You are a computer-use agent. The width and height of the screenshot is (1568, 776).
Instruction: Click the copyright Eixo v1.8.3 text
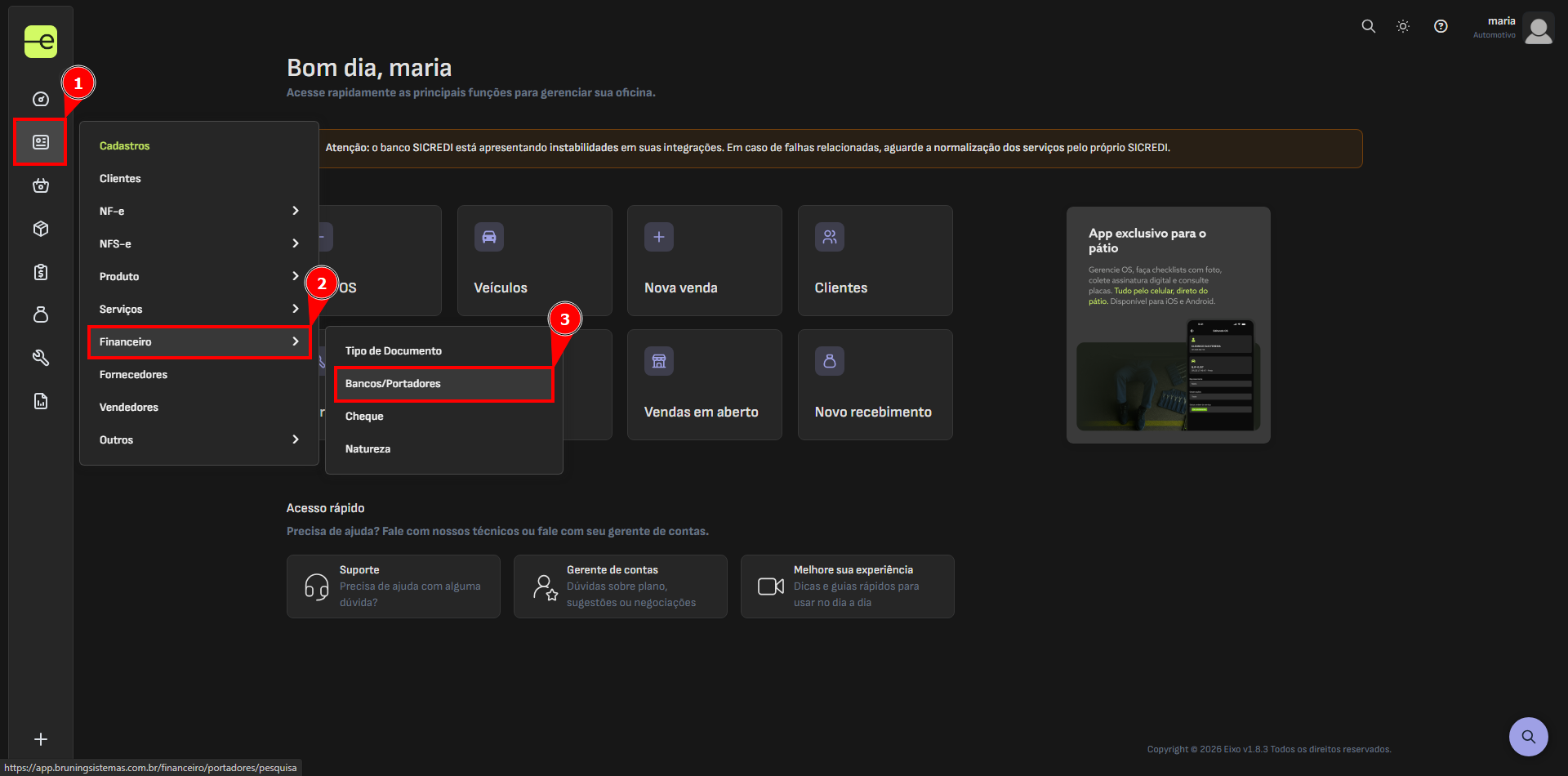click(x=1269, y=749)
